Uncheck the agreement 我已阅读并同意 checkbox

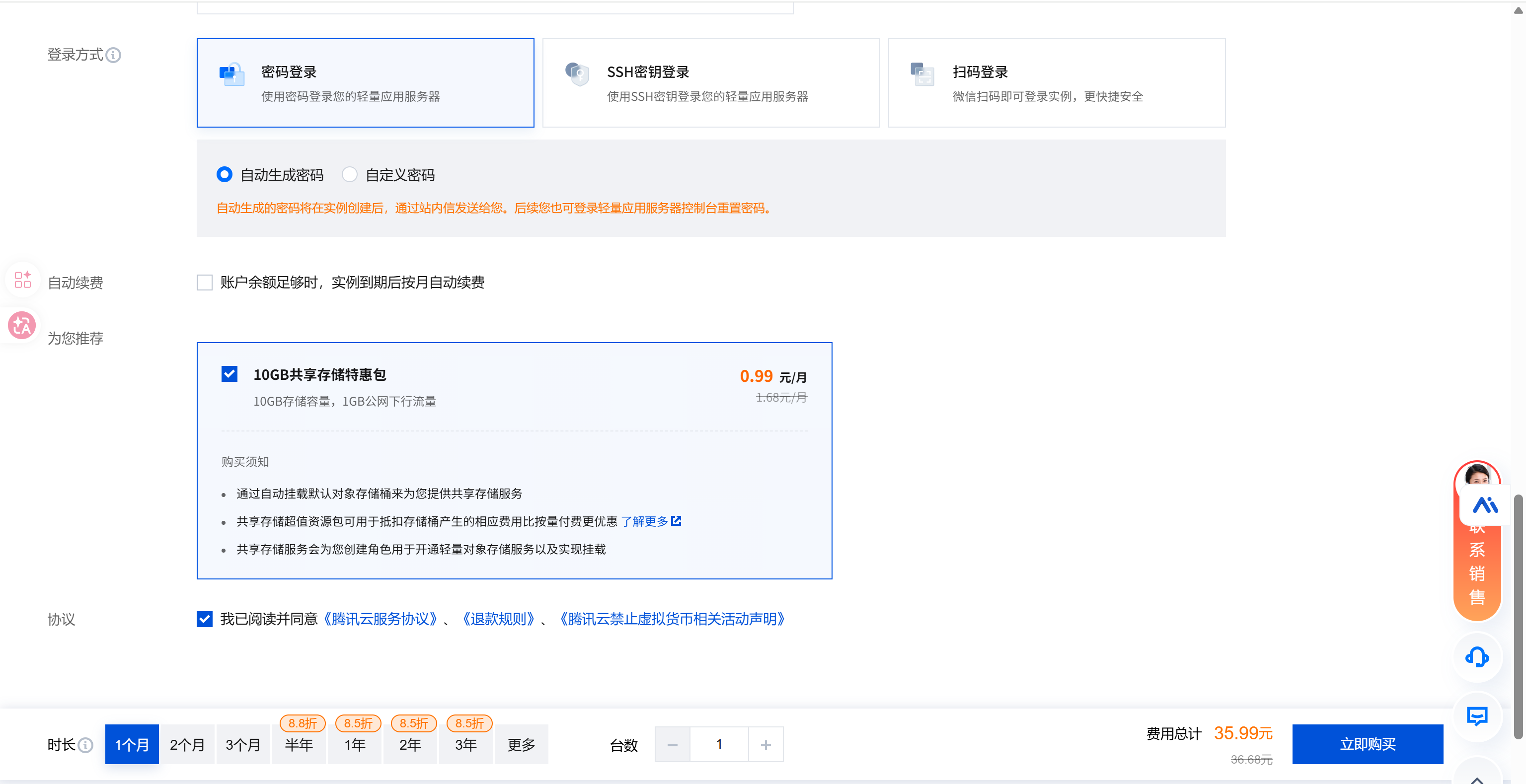tap(204, 619)
